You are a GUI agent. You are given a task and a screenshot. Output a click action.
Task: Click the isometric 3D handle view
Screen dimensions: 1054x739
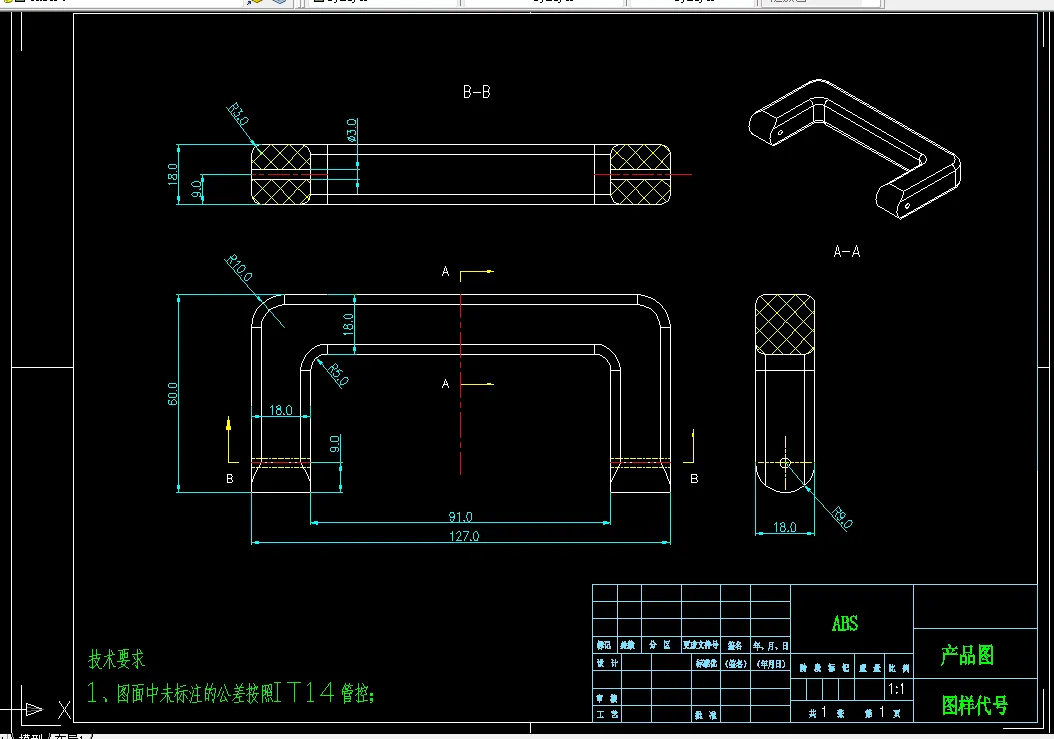click(x=855, y=149)
